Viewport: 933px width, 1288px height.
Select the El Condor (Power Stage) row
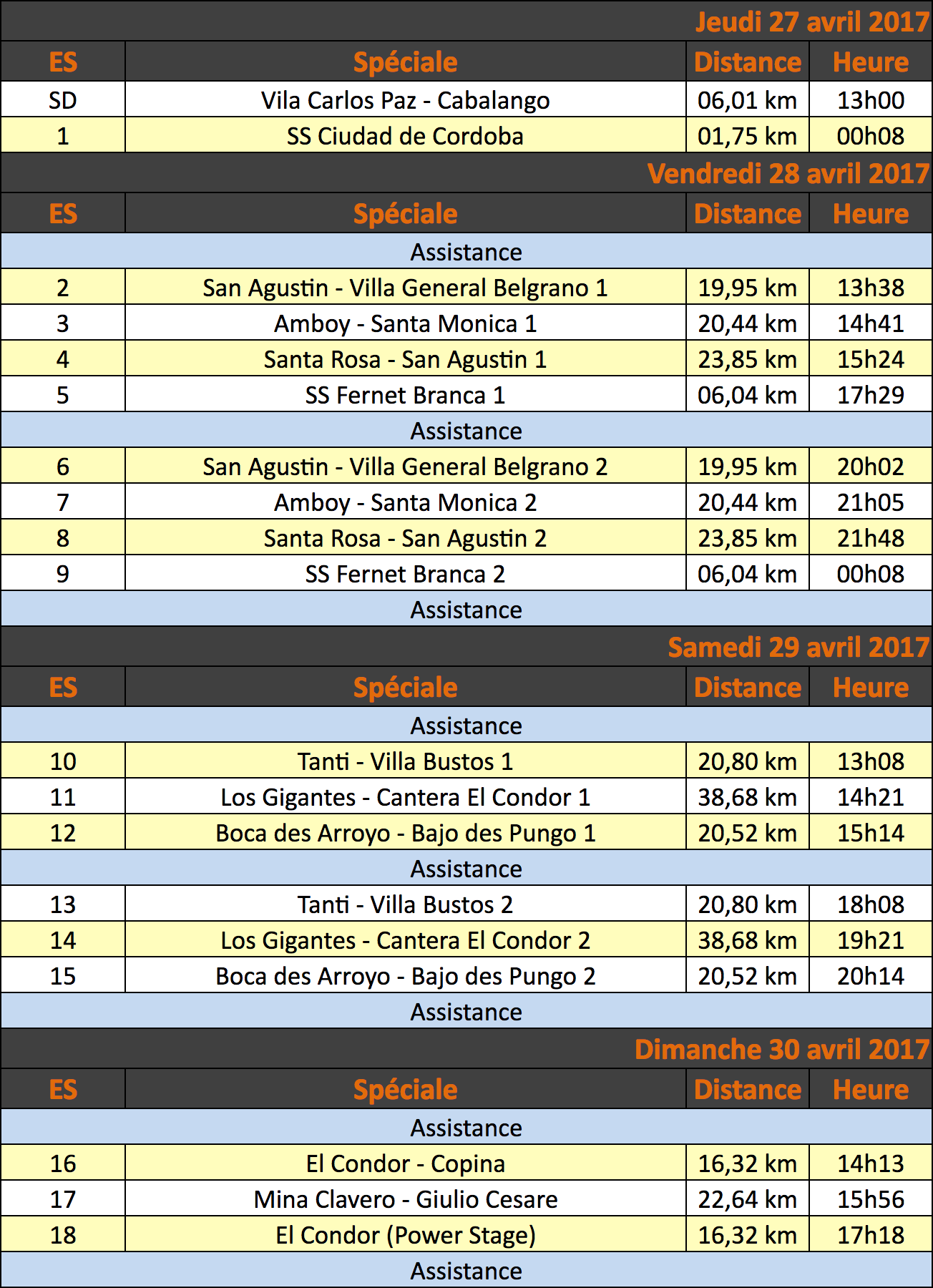(466, 1234)
